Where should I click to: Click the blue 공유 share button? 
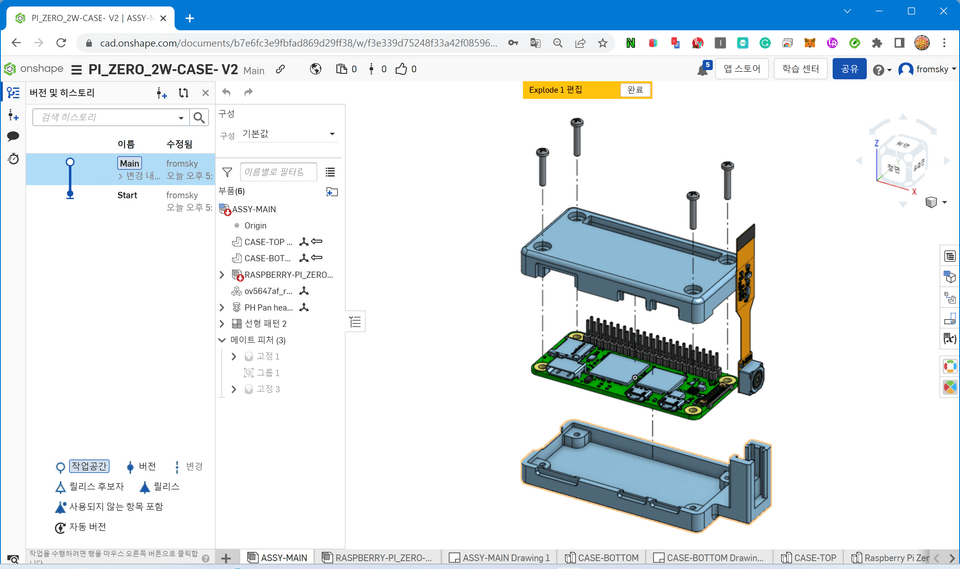849,69
